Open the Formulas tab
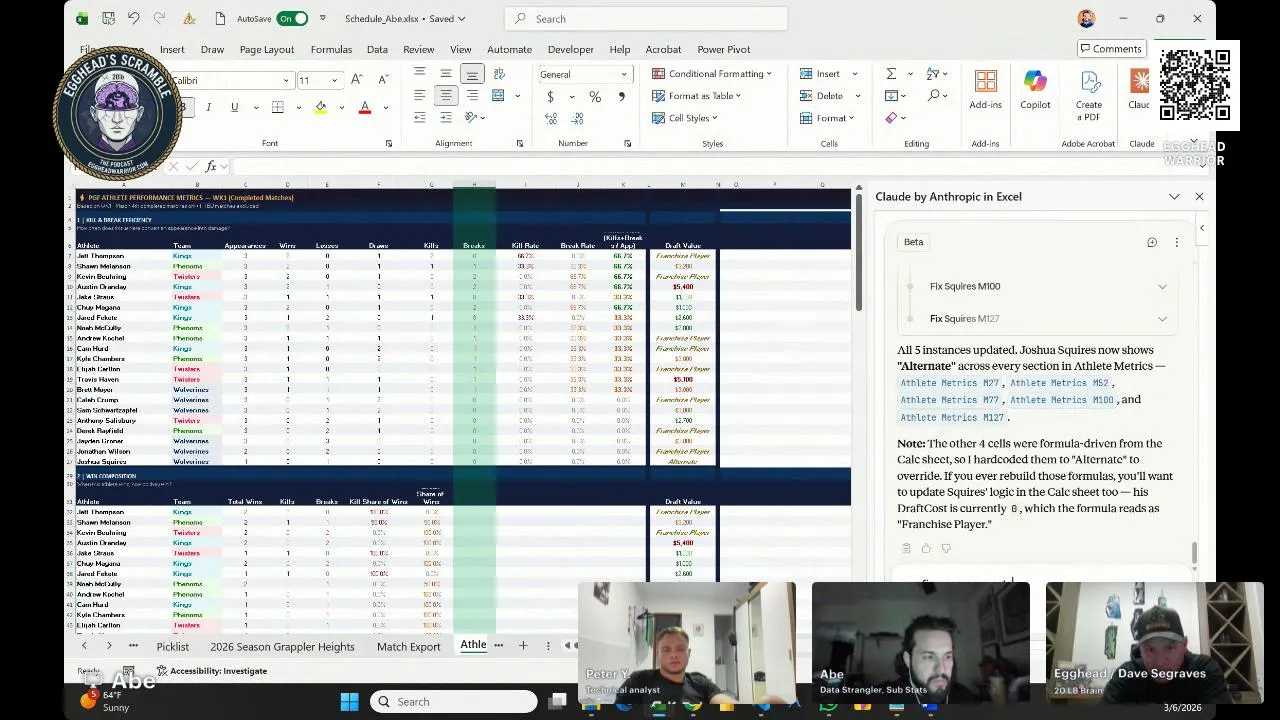This screenshot has width=1280, height=720. (x=331, y=49)
